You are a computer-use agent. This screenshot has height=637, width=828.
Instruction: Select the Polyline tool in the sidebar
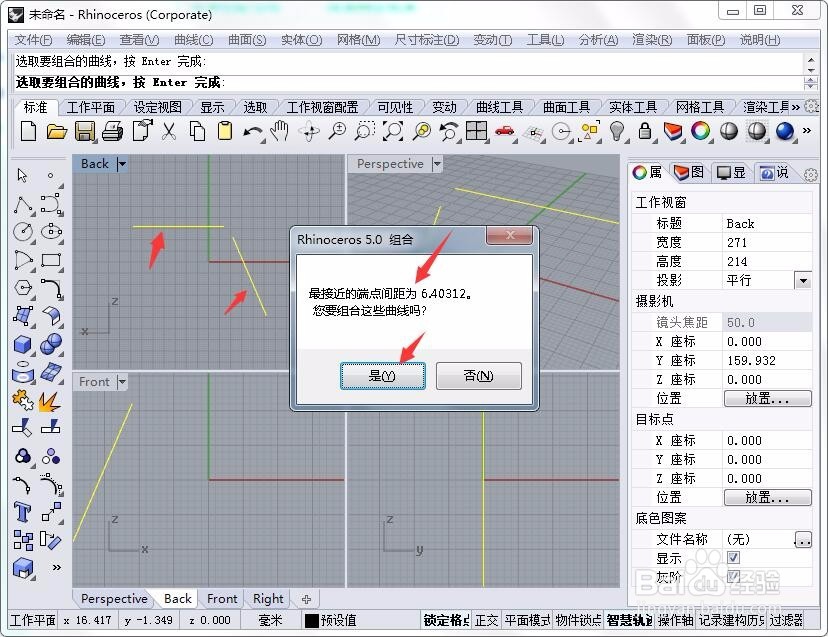click(22, 204)
